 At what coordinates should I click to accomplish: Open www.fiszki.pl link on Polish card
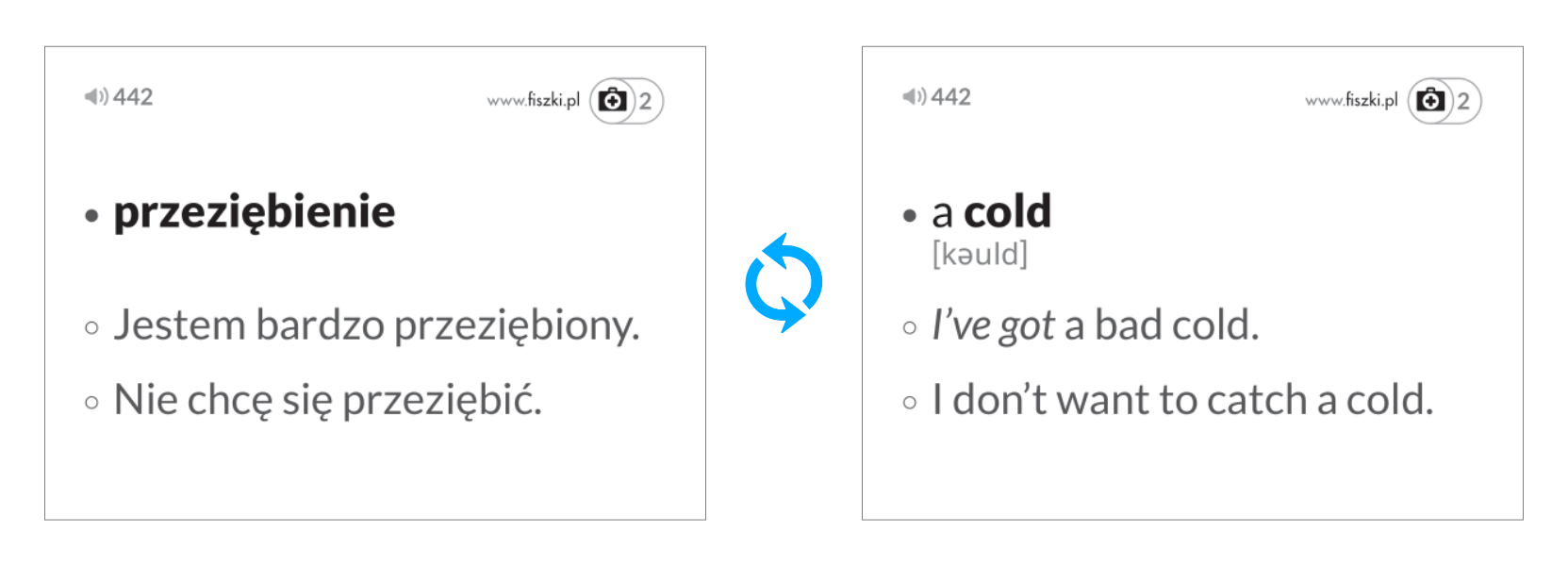tap(533, 100)
